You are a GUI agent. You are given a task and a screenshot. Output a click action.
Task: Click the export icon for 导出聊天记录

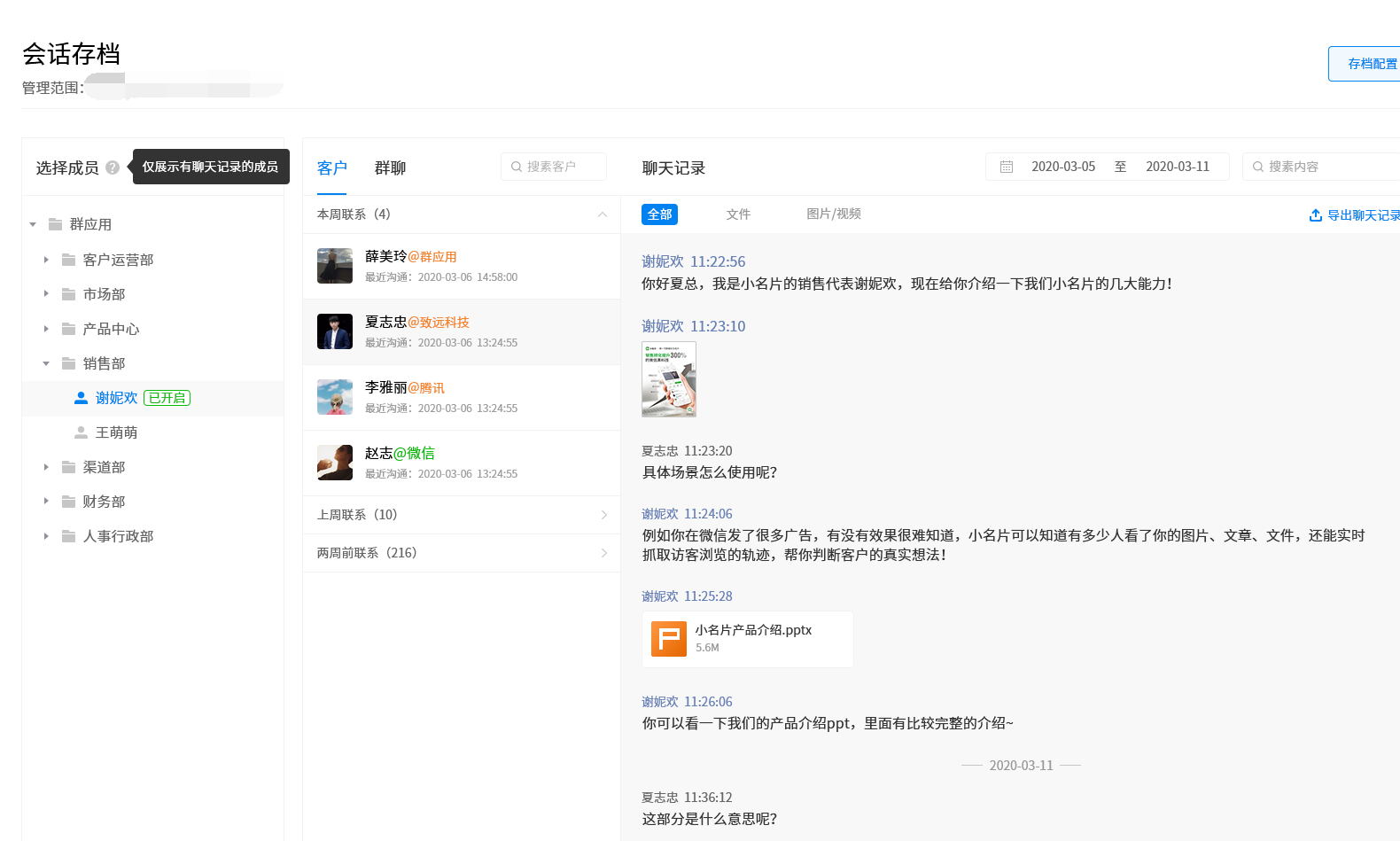coord(1316,215)
